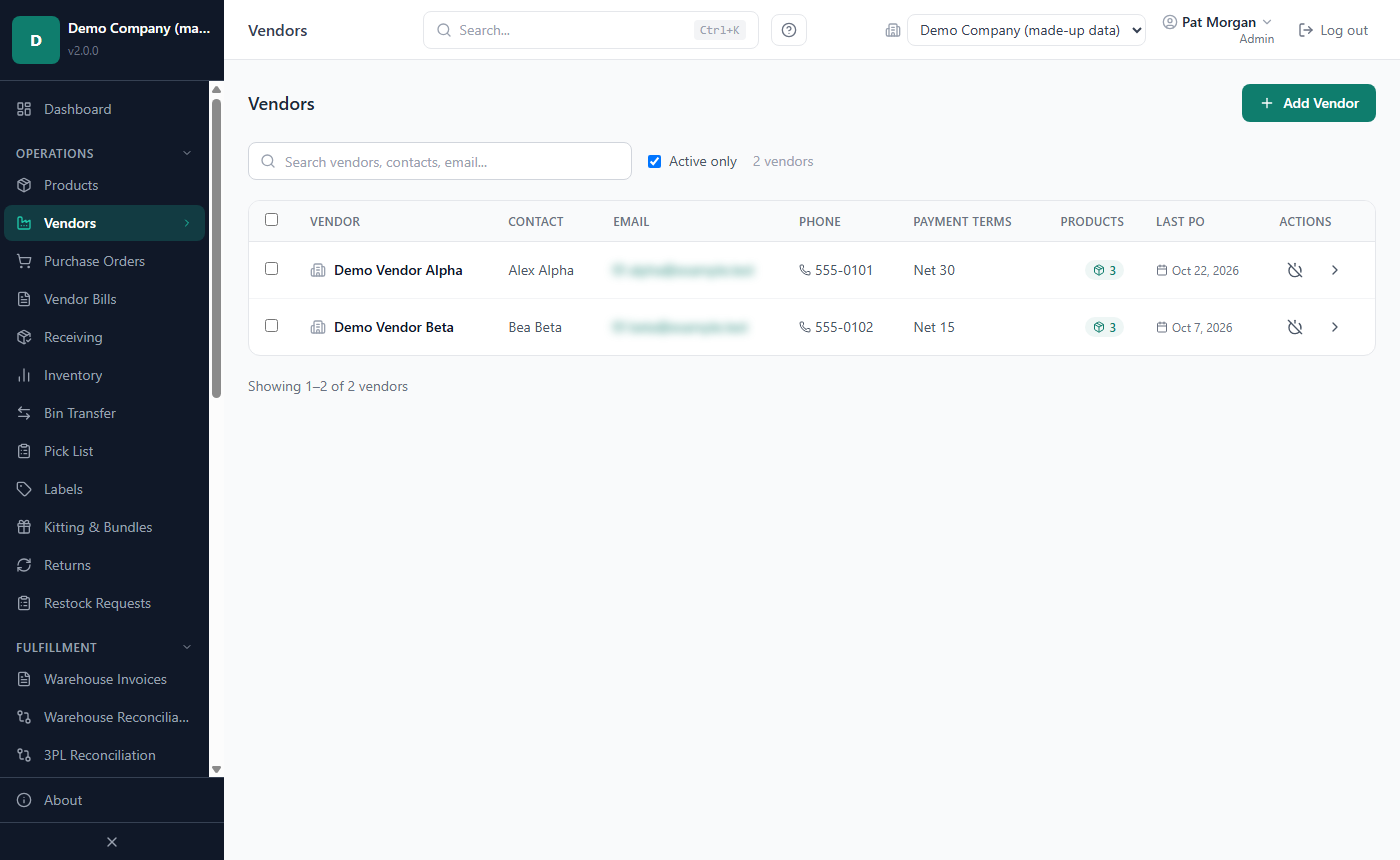Click the Log out button

click(1333, 30)
